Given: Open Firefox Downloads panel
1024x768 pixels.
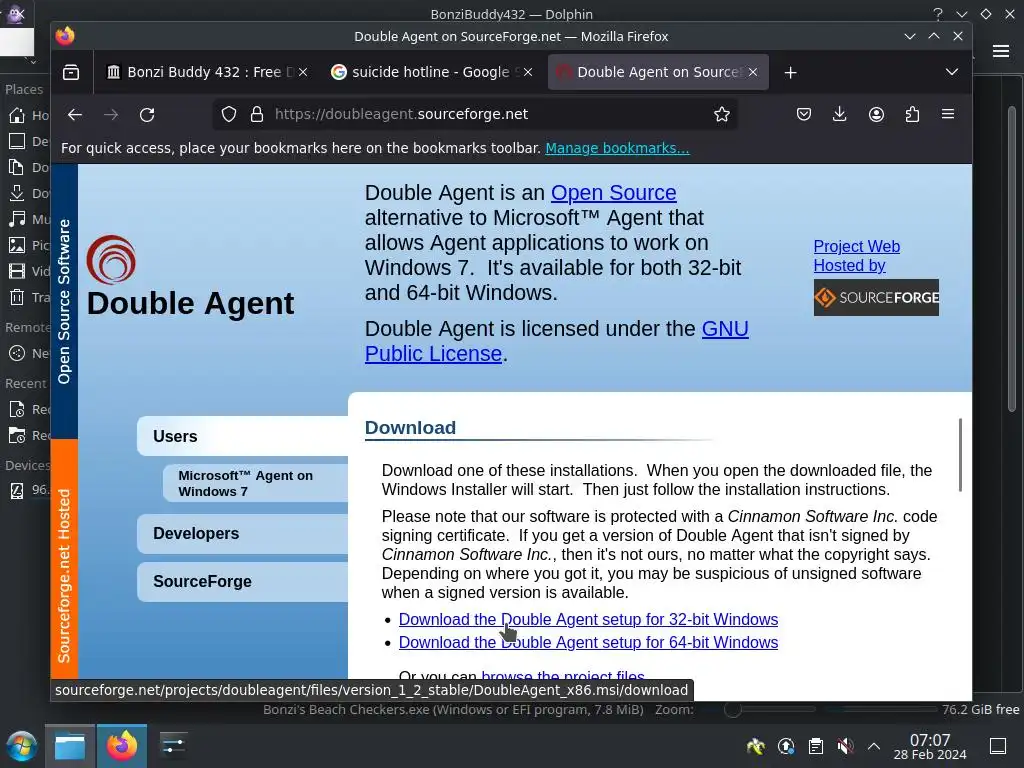Looking at the screenshot, I should (840, 114).
